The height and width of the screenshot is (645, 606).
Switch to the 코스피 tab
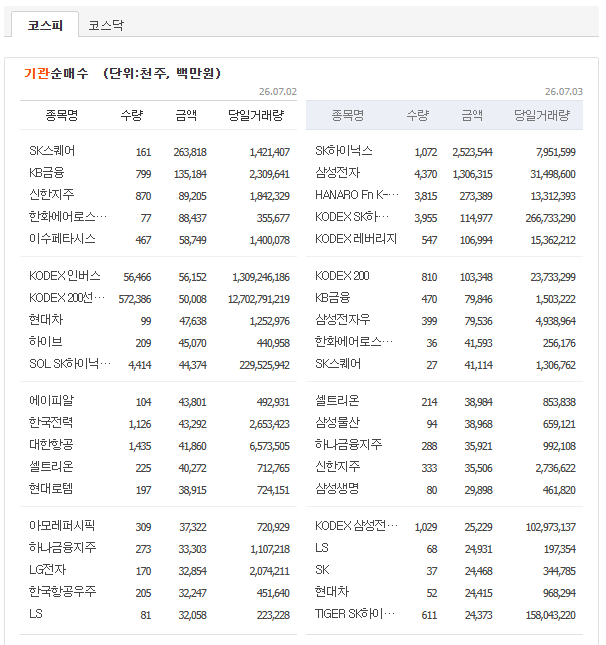[45, 25]
